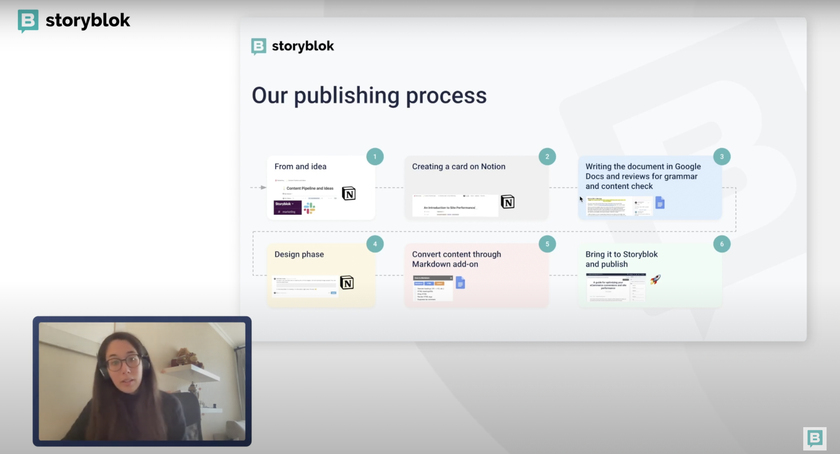Click Notion icon in 'Creating a card on Notion'

pos(507,202)
